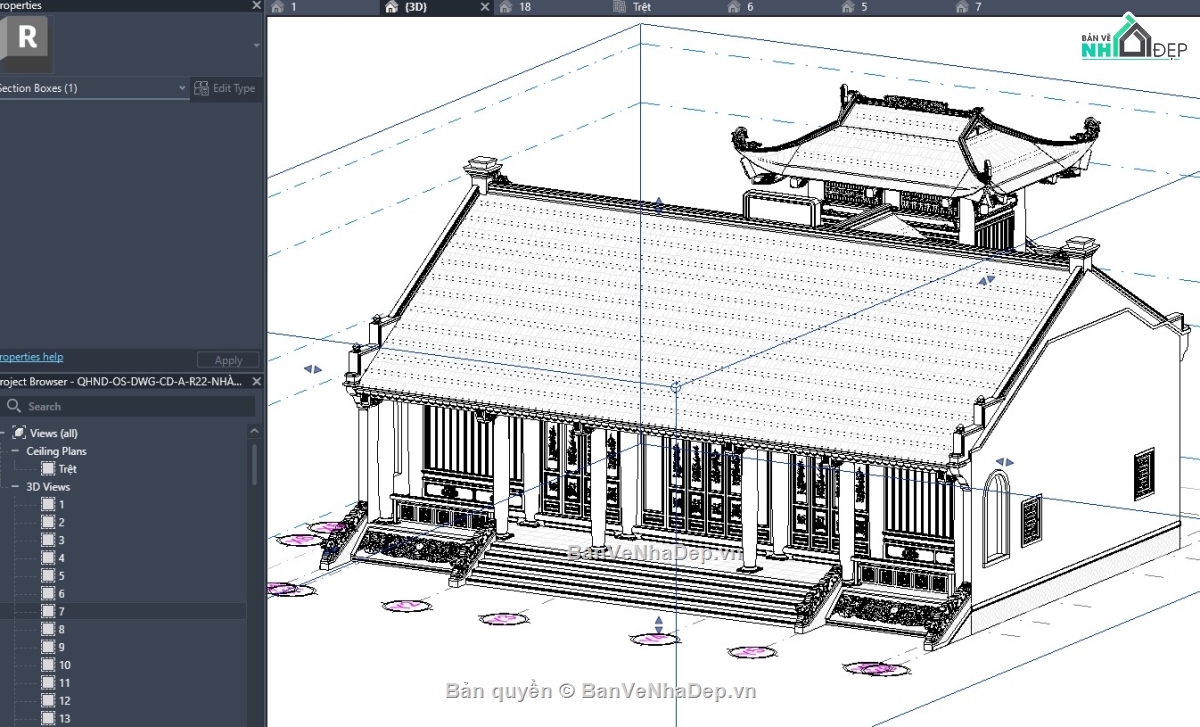Select 3D view 13 in the Project Browser

[x=64, y=719]
